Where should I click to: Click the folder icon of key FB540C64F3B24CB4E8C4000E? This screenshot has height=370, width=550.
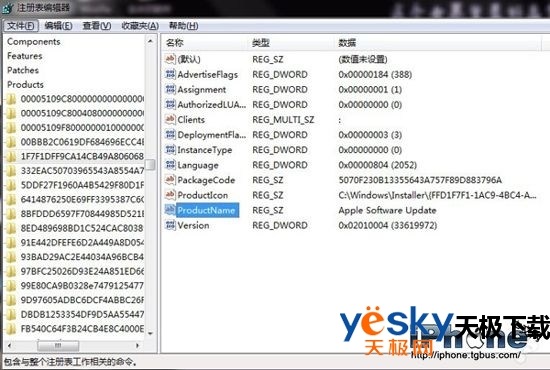coord(11,329)
